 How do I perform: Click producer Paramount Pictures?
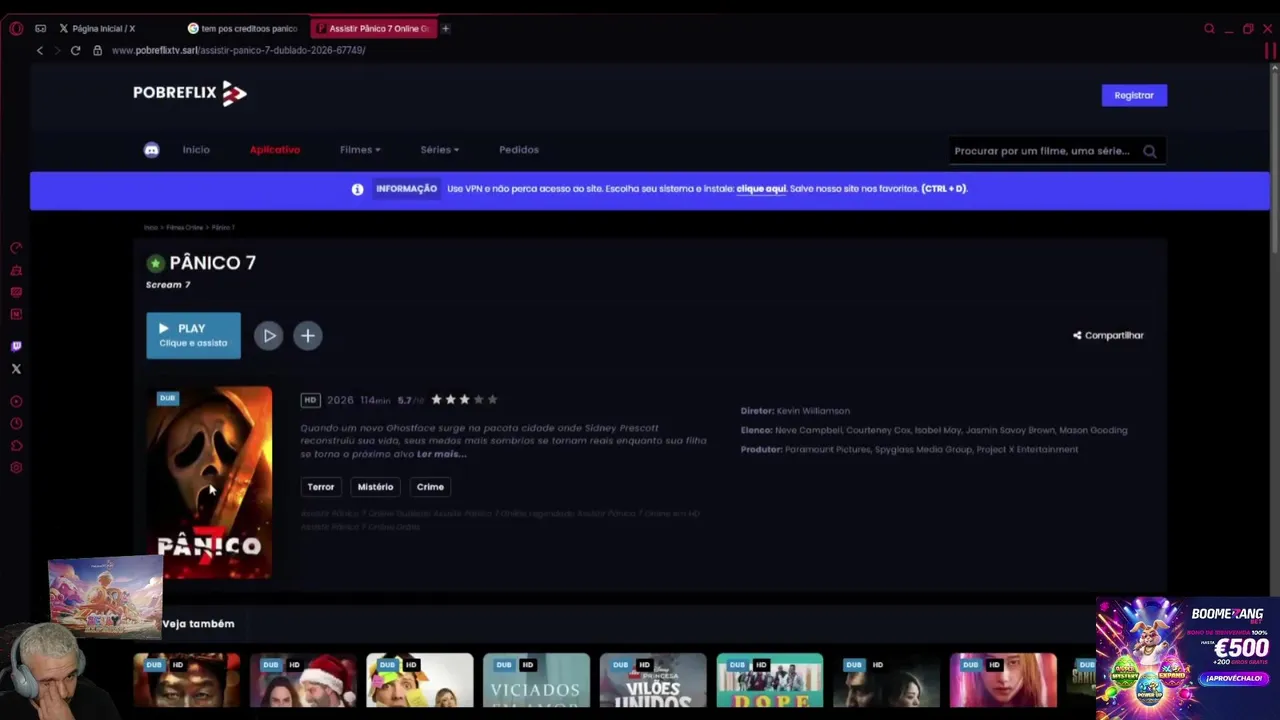[829, 450]
